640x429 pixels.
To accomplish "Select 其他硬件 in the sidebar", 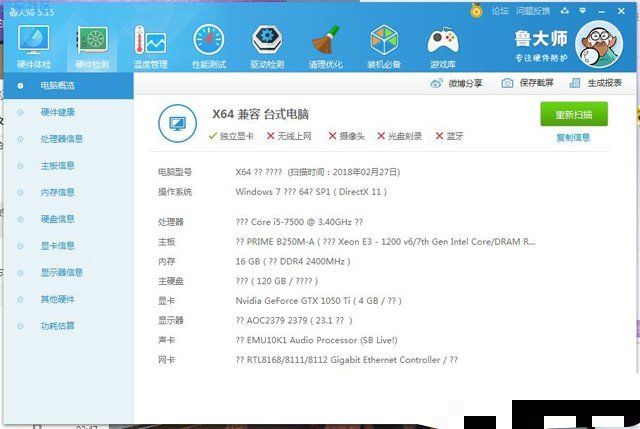I will [x=68, y=299].
